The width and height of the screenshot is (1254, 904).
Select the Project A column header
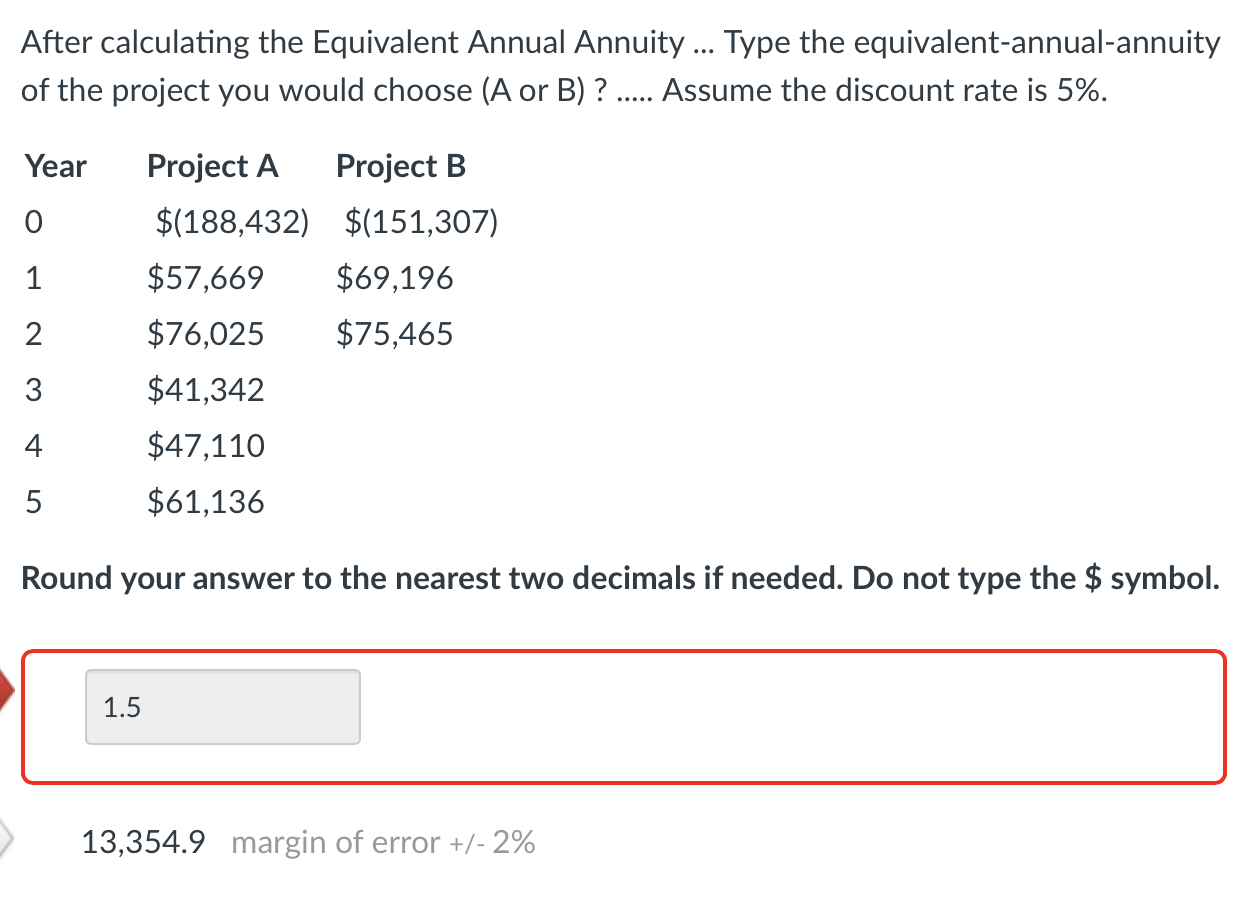(213, 166)
